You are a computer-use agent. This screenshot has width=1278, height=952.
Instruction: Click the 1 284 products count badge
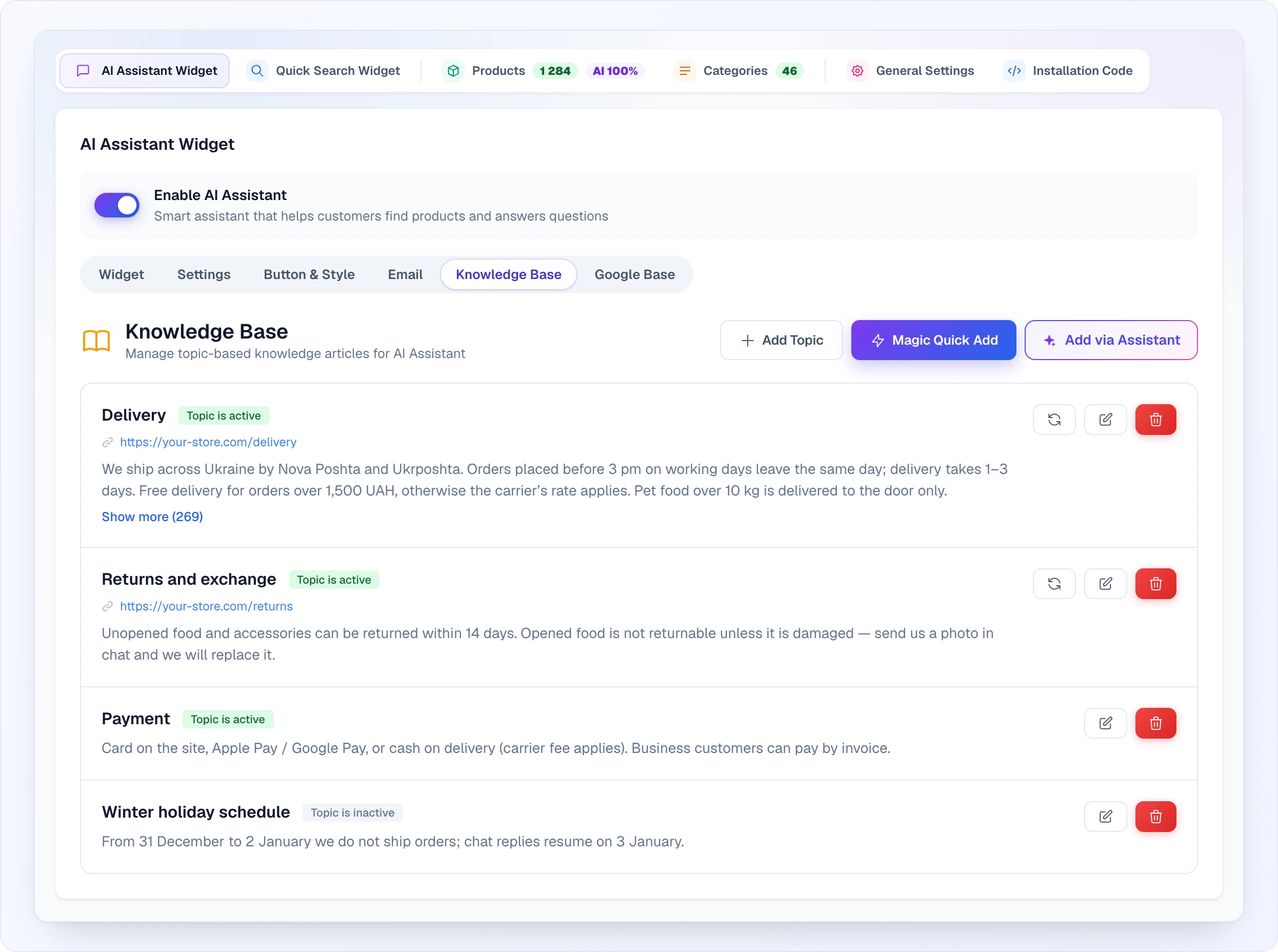tap(555, 71)
